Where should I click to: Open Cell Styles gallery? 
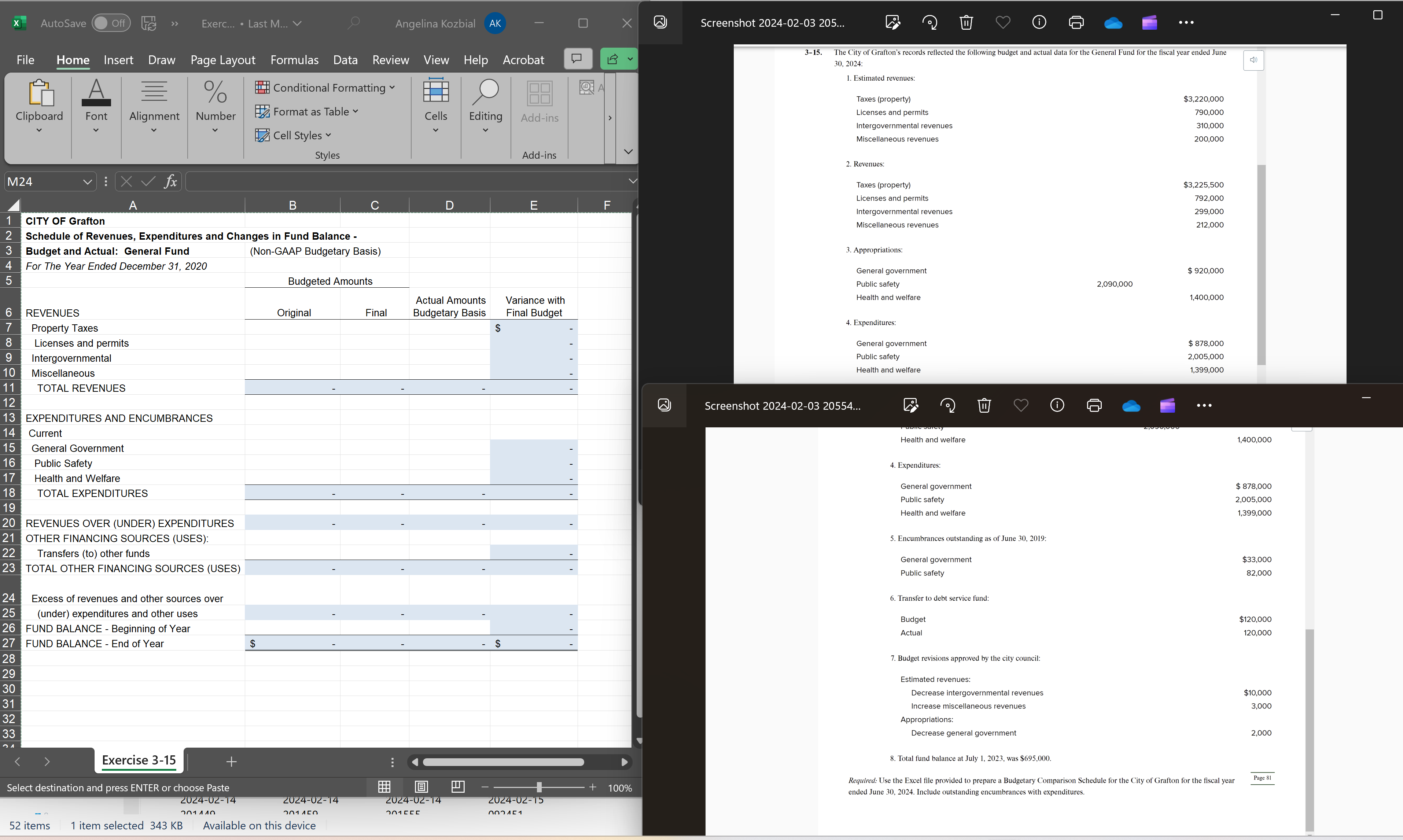293,135
